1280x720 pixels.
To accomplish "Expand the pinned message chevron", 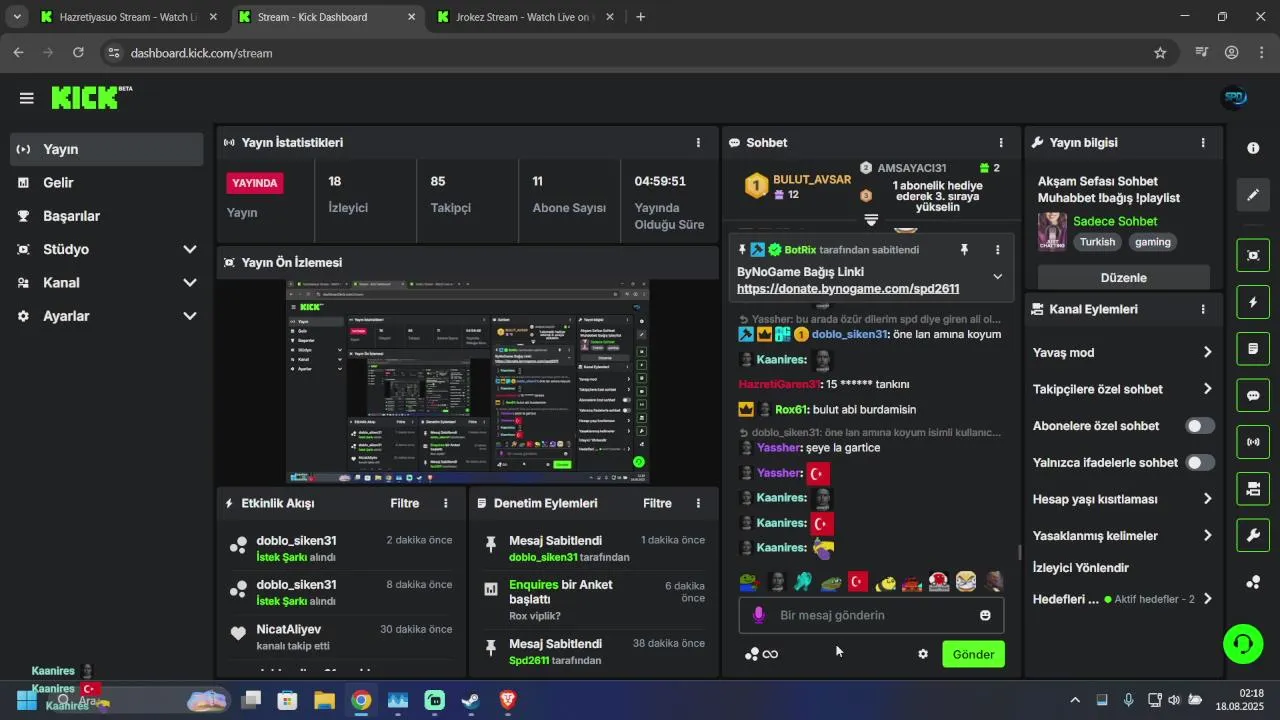I will pos(997,276).
